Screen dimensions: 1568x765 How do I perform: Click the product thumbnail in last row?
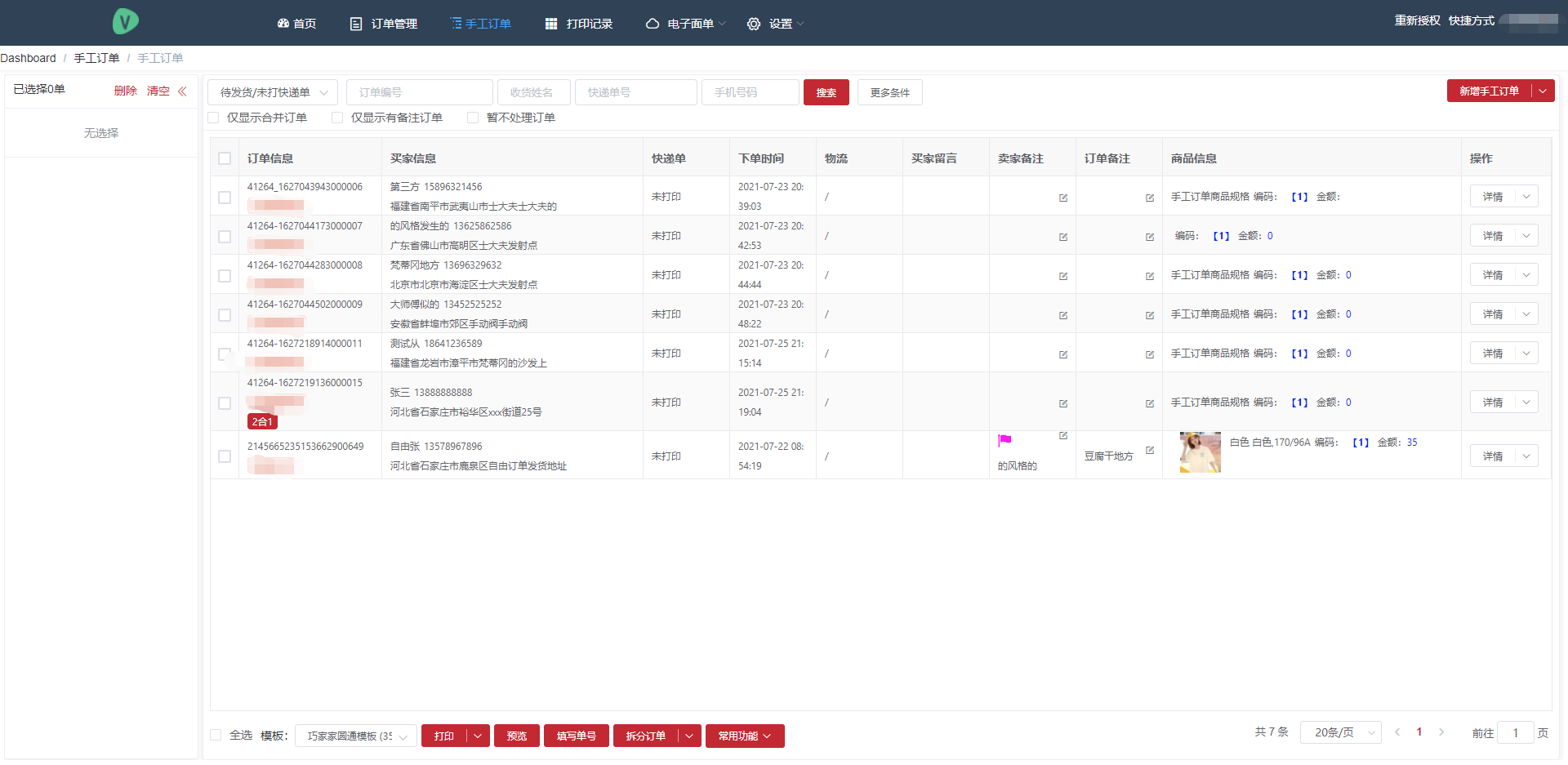click(1200, 452)
